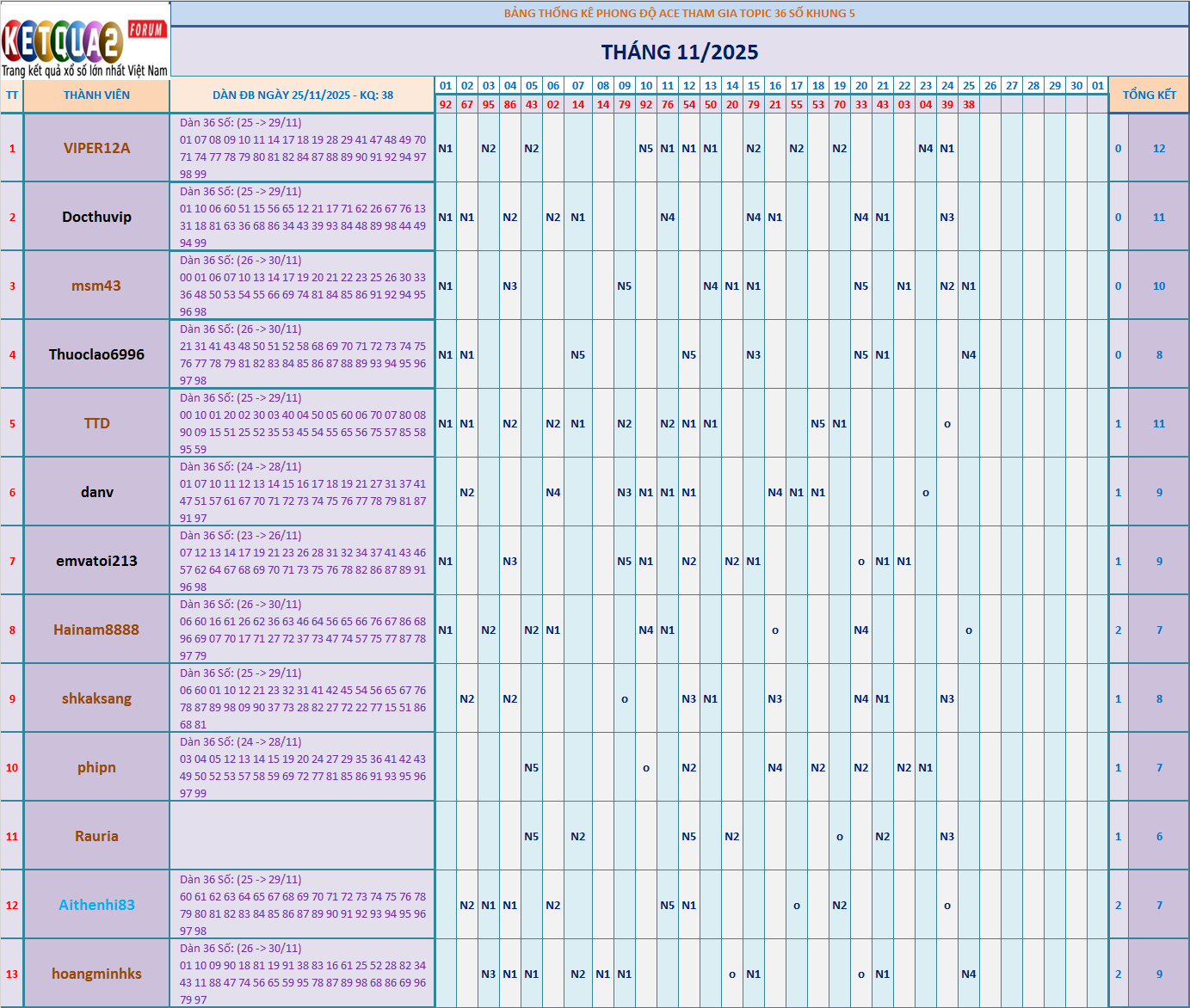Select the Aithenhi83 member name
The height and width of the screenshot is (1008, 1190).
coord(96,905)
